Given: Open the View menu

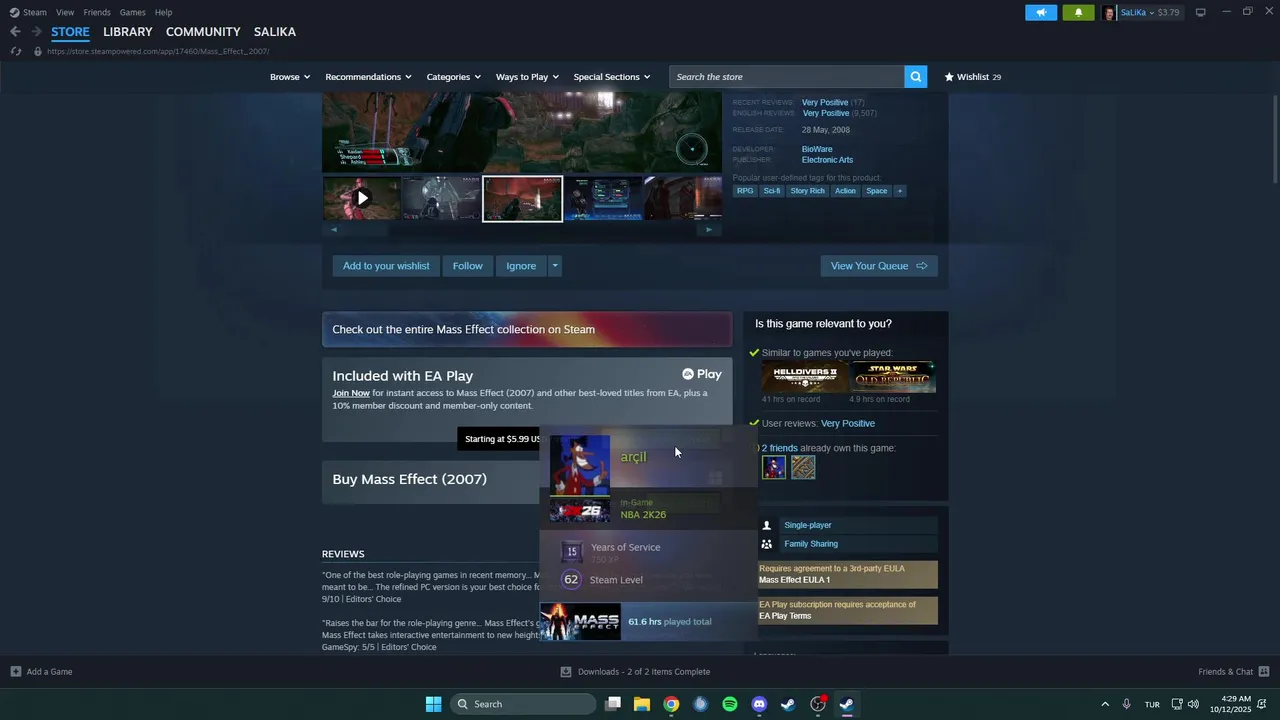Looking at the screenshot, I should (x=65, y=12).
